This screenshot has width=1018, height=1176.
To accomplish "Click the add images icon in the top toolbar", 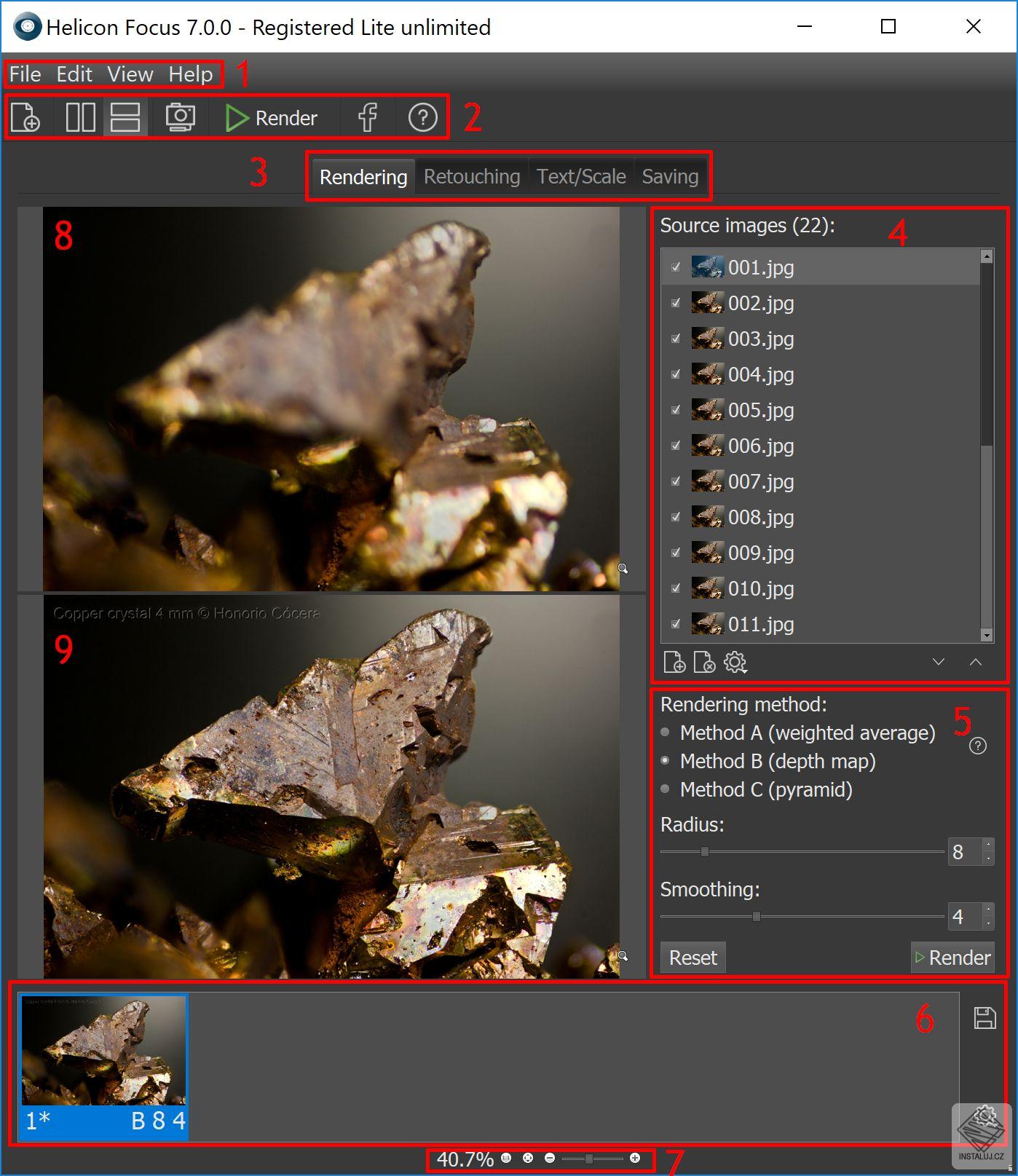I will pyautogui.click(x=25, y=117).
